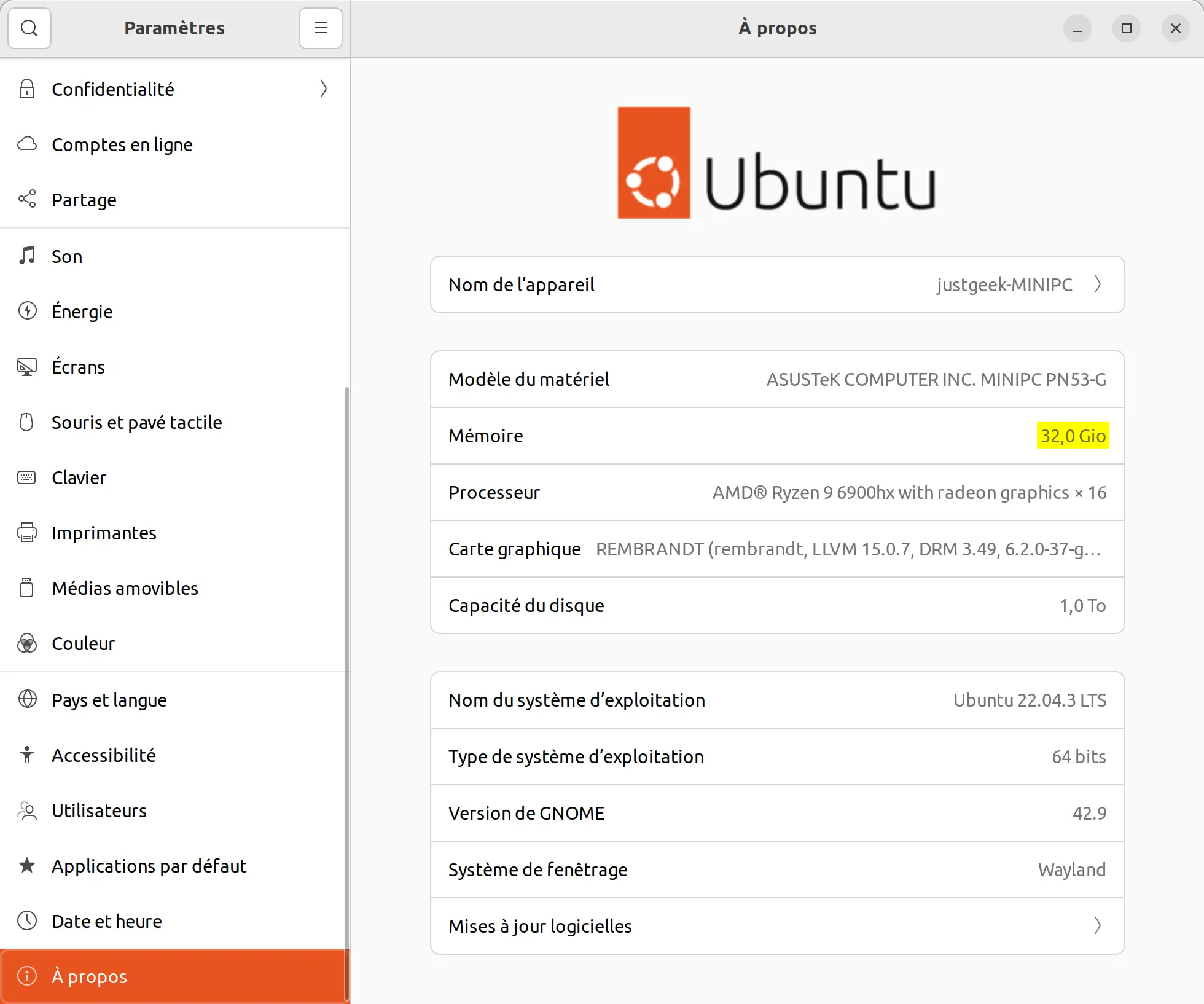Open Imprimantes settings
The height and width of the screenshot is (1004, 1204).
click(x=175, y=533)
